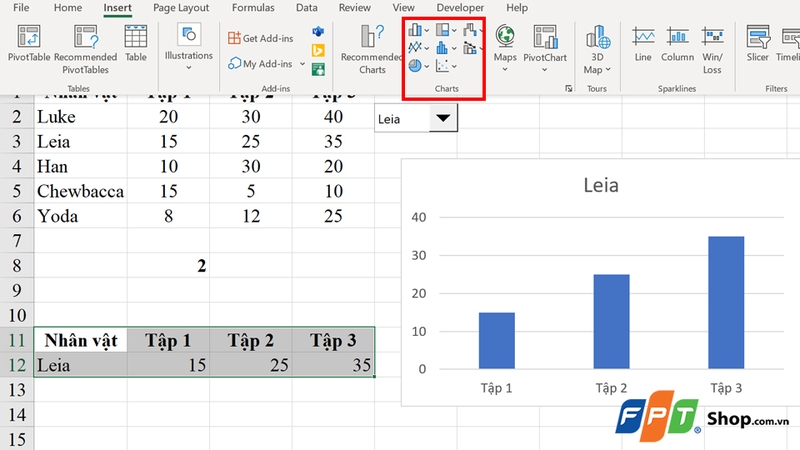The width and height of the screenshot is (800, 450).
Task: Insert a Slicer filter
Action: 758,44
